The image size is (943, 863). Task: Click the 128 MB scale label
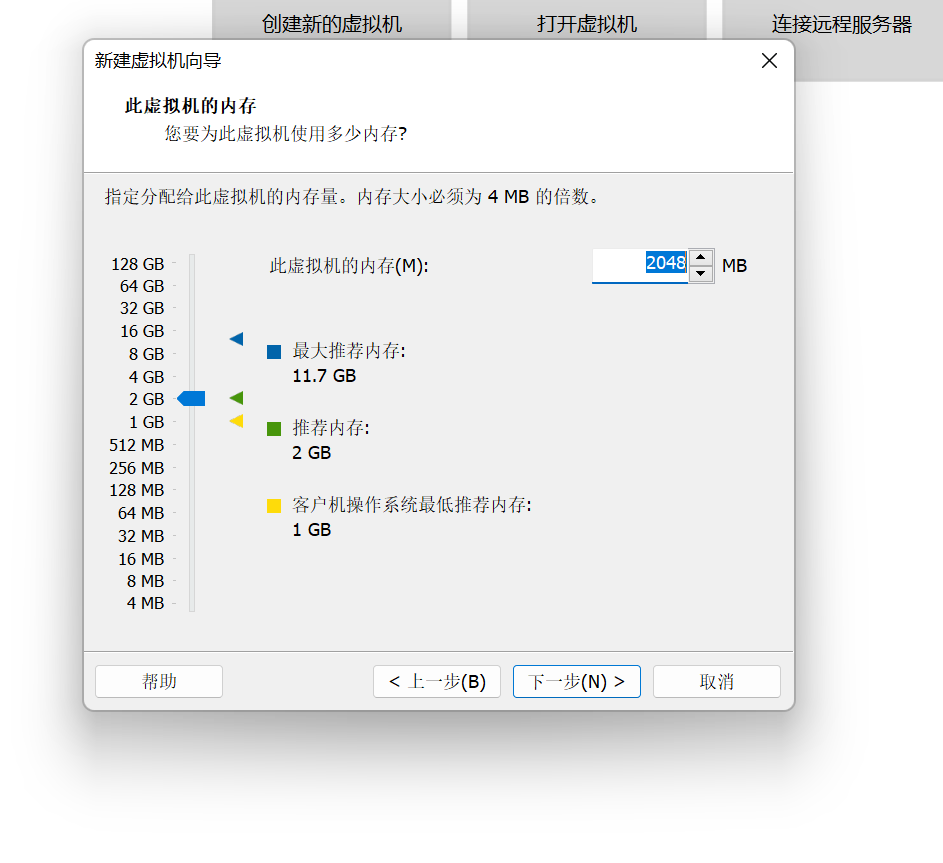137,490
